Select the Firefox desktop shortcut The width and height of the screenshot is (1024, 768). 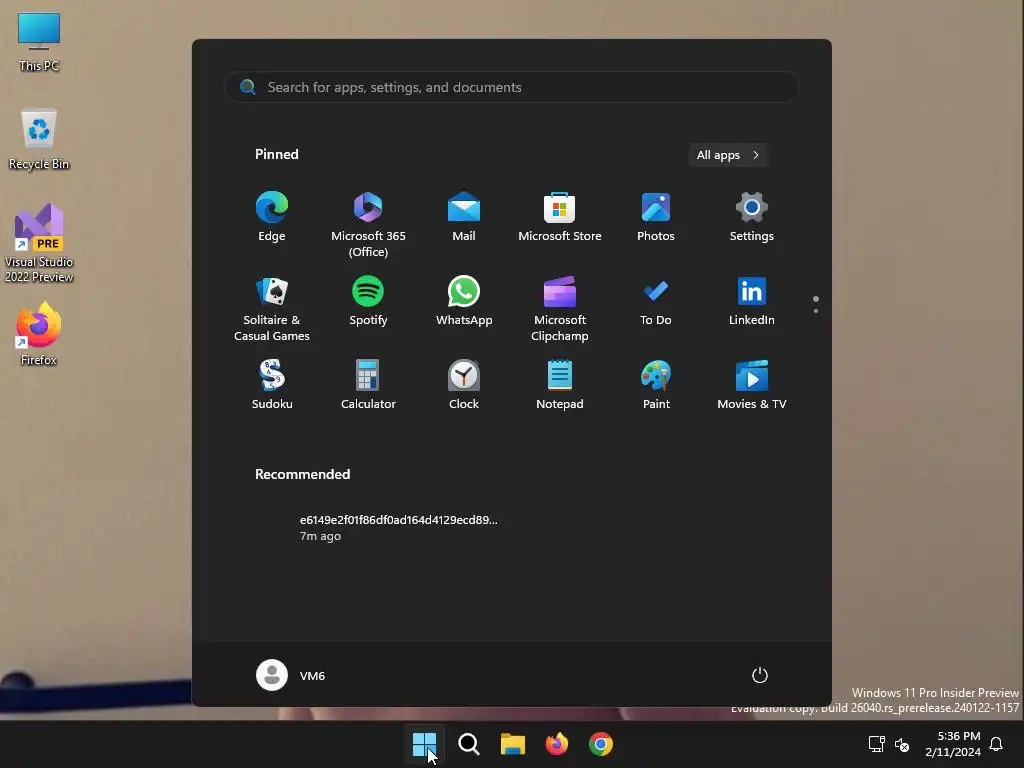[39, 334]
